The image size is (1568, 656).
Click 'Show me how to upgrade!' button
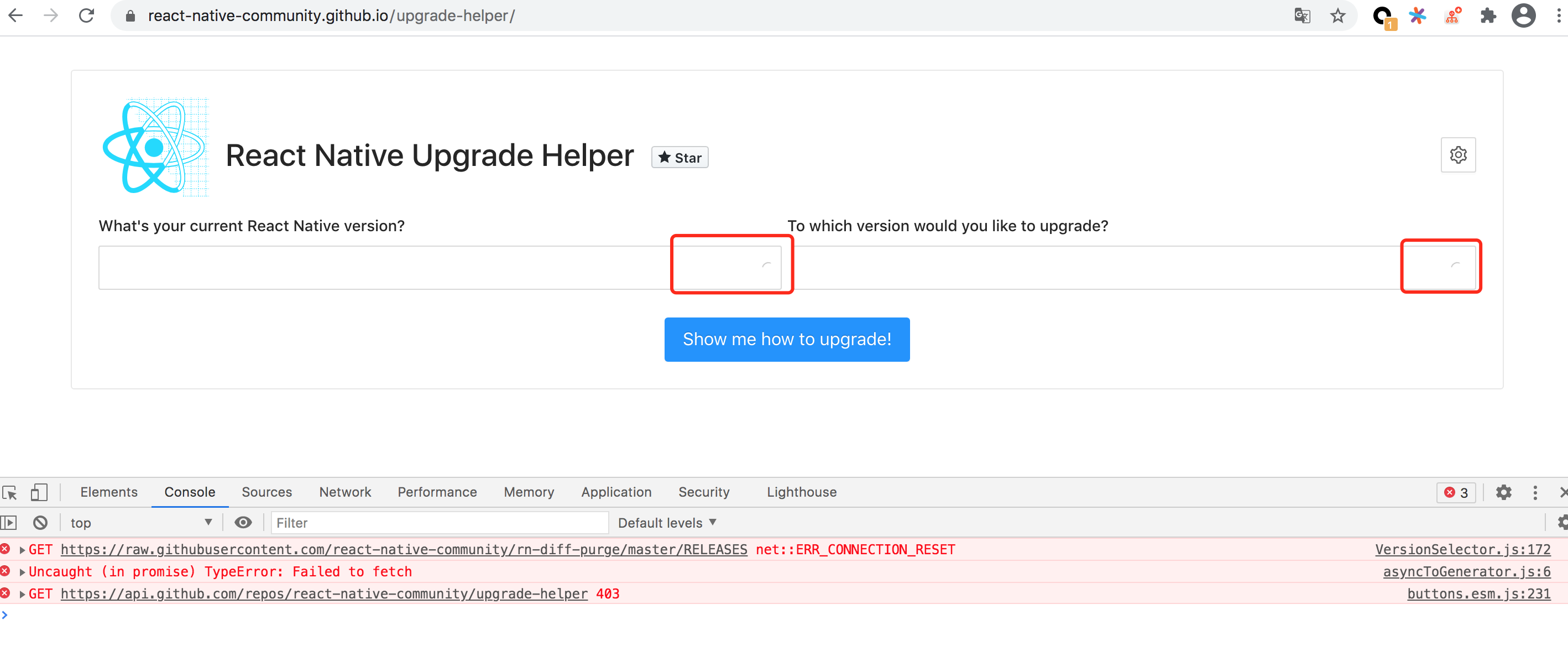[786, 339]
